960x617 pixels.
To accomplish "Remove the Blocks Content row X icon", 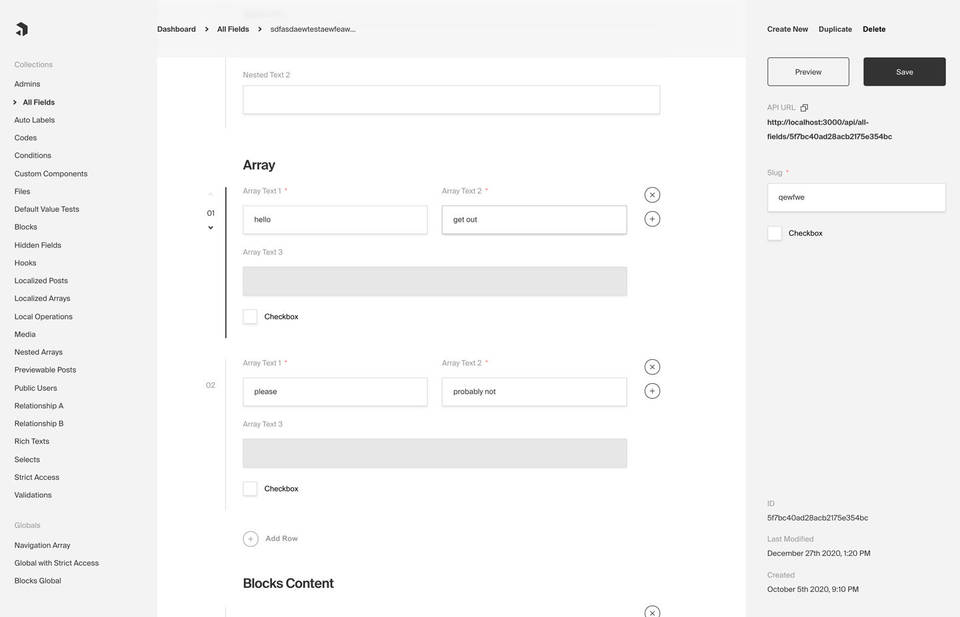I will click(x=652, y=611).
